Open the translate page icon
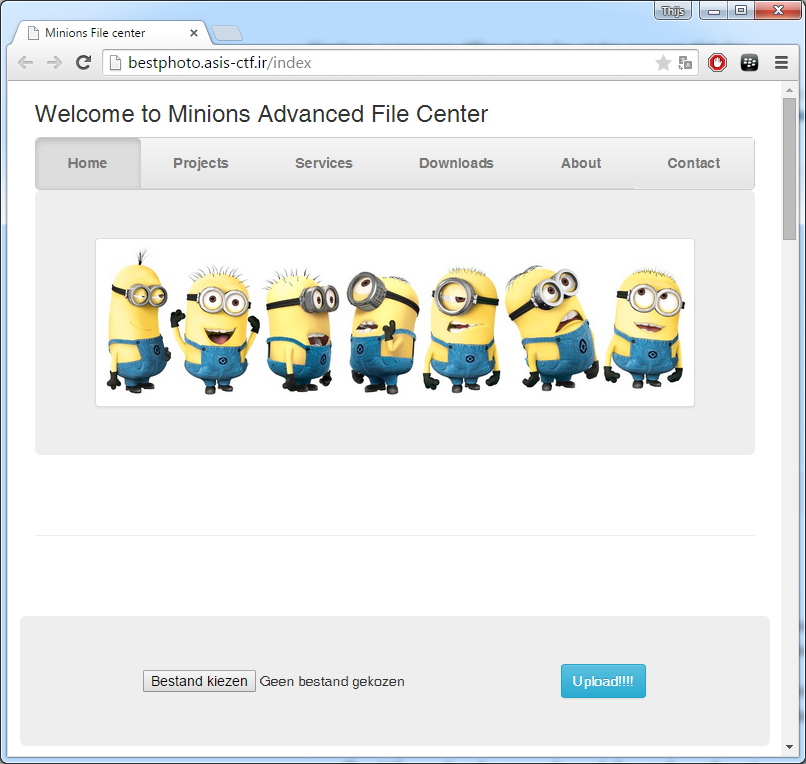 click(x=685, y=63)
